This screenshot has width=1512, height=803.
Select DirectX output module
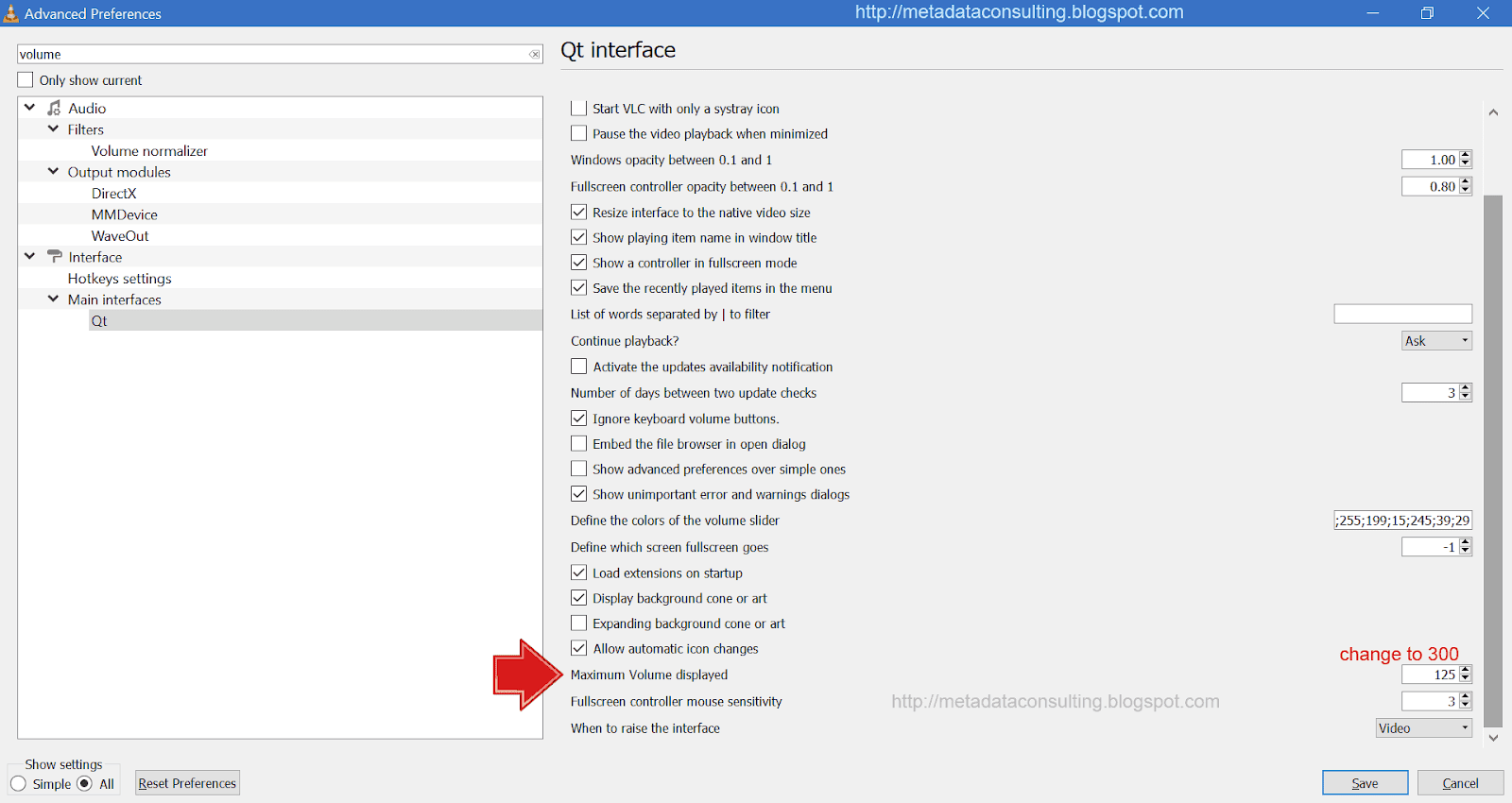114,194
